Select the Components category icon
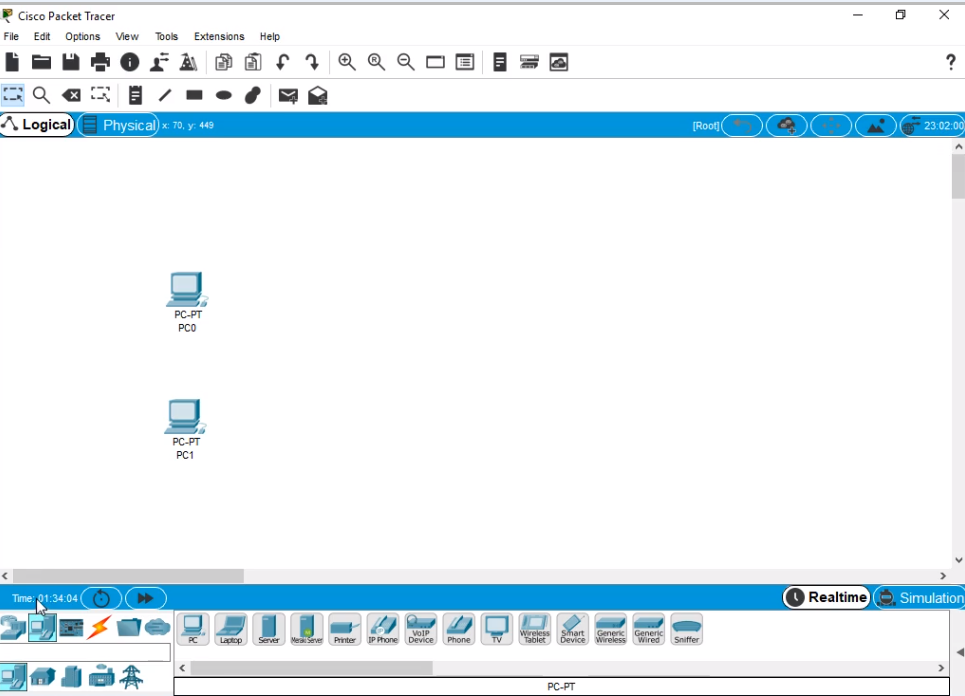This screenshot has height=696, width=965. click(x=71, y=628)
